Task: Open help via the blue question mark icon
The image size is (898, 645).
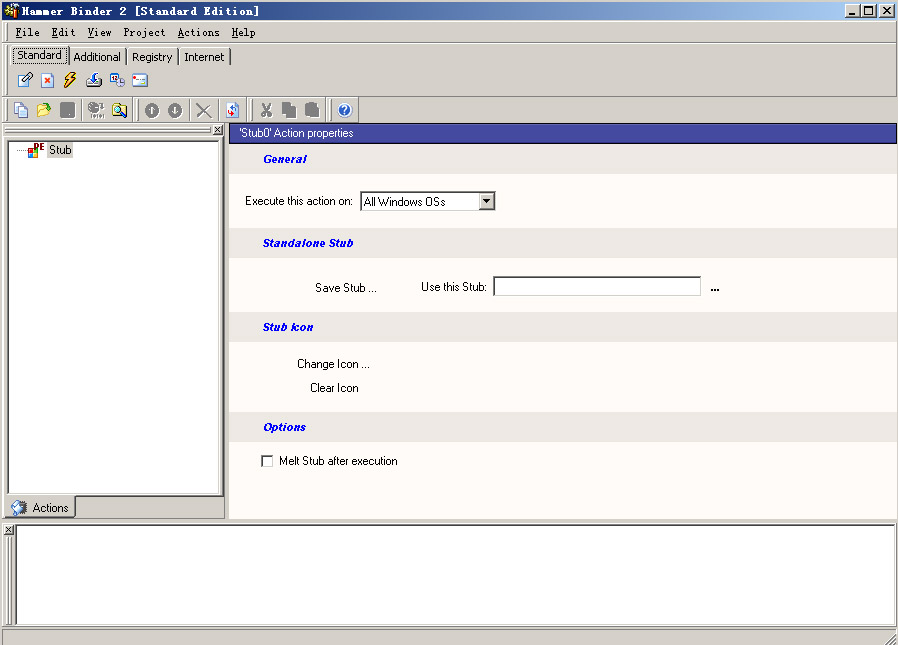Action: pos(345,110)
